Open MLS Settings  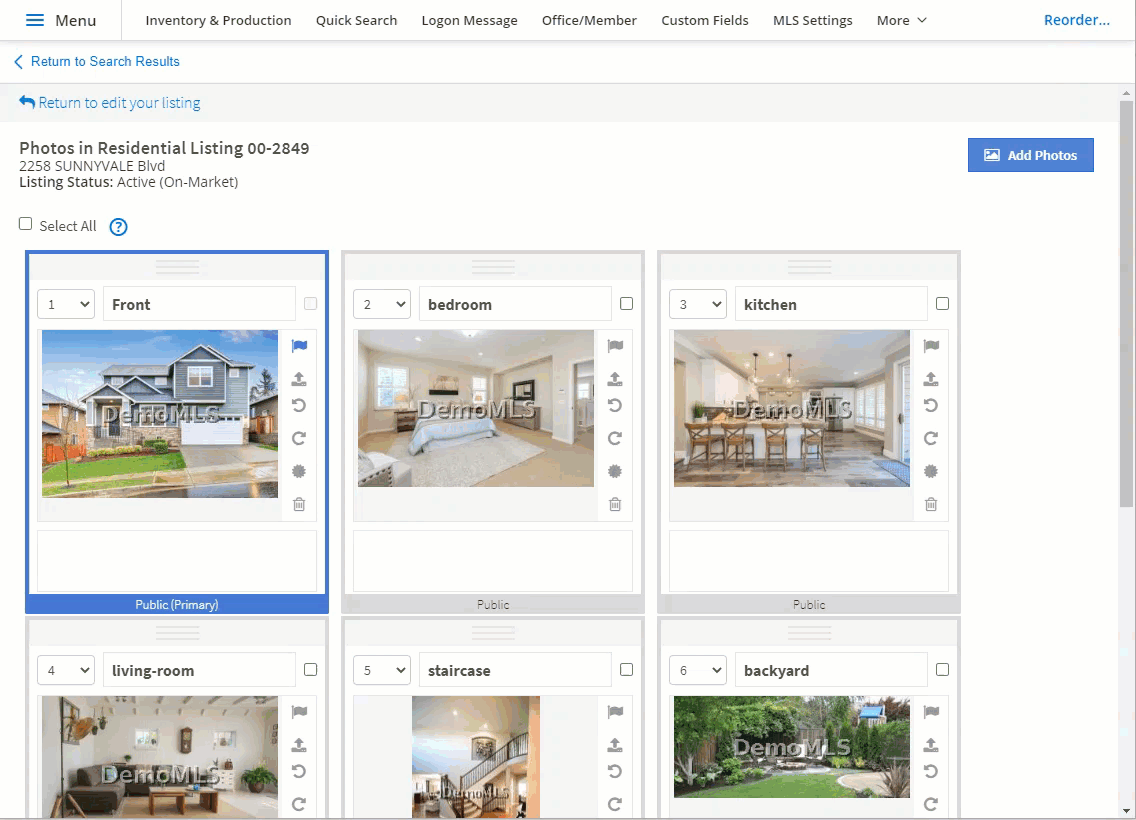(812, 20)
